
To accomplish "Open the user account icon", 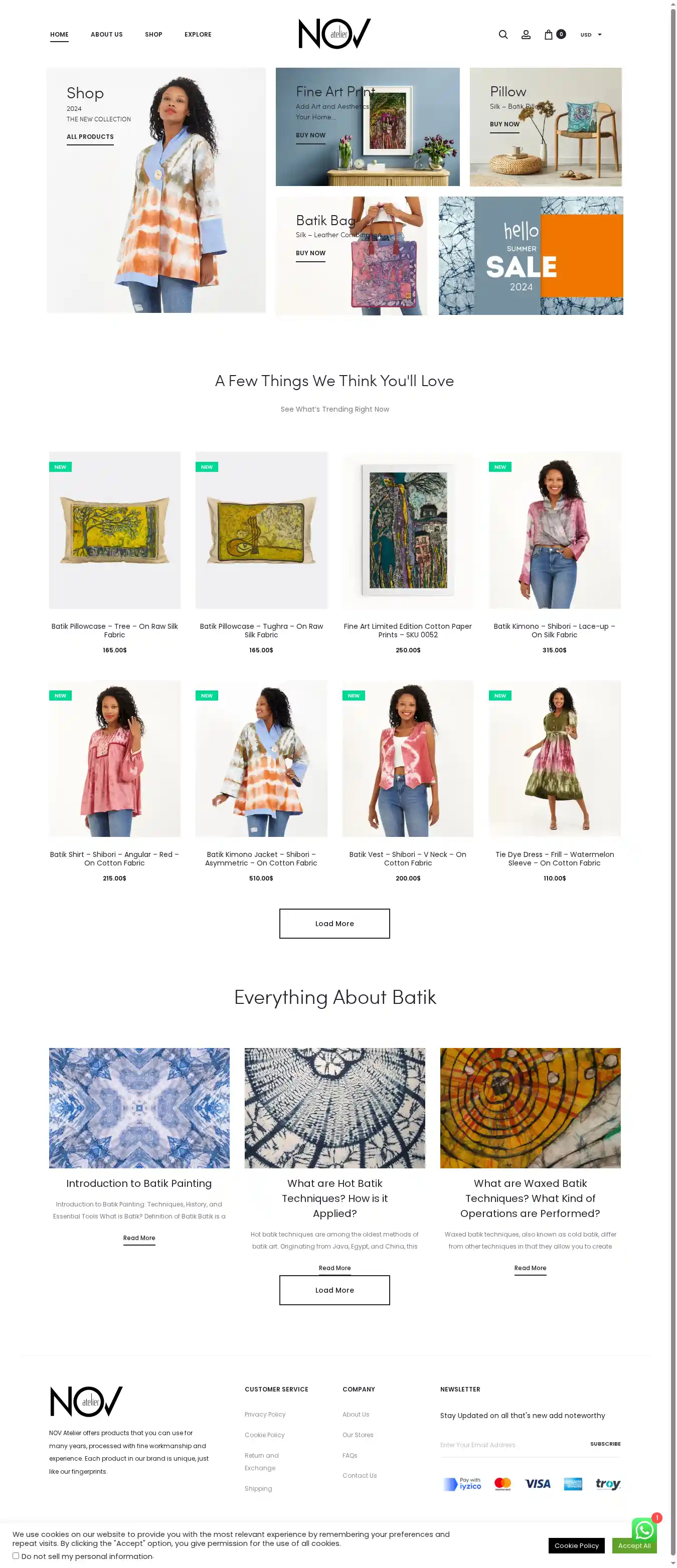I will click(x=526, y=35).
